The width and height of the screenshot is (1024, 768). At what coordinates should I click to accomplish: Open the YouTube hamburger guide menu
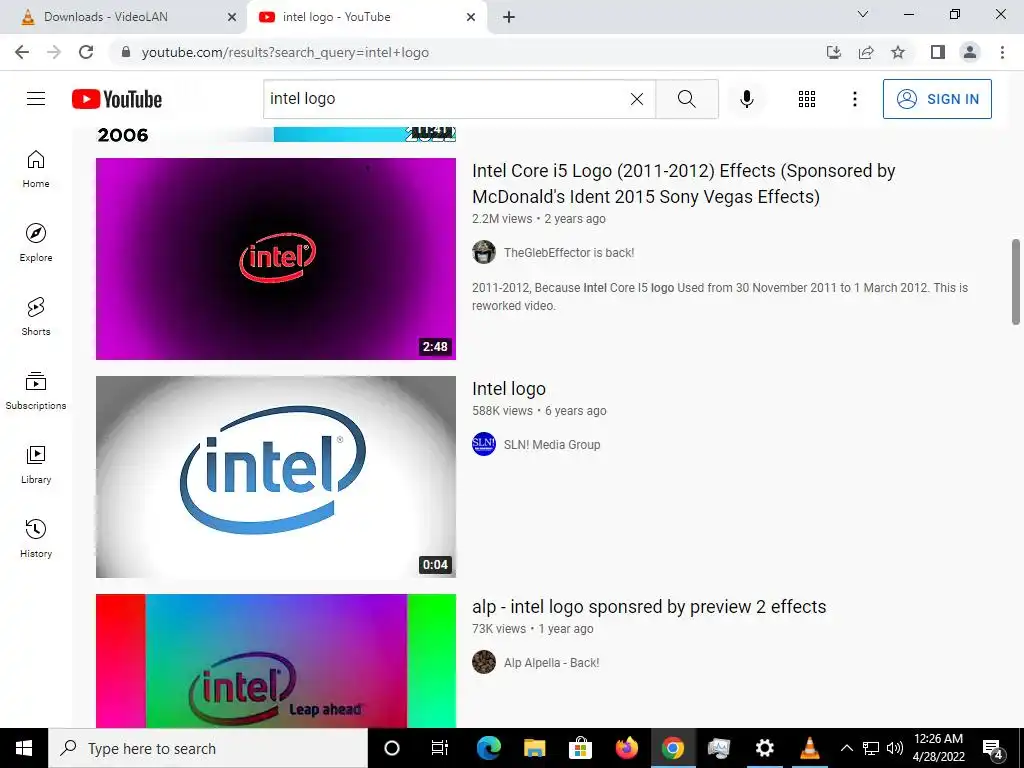click(x=36, y=99)
